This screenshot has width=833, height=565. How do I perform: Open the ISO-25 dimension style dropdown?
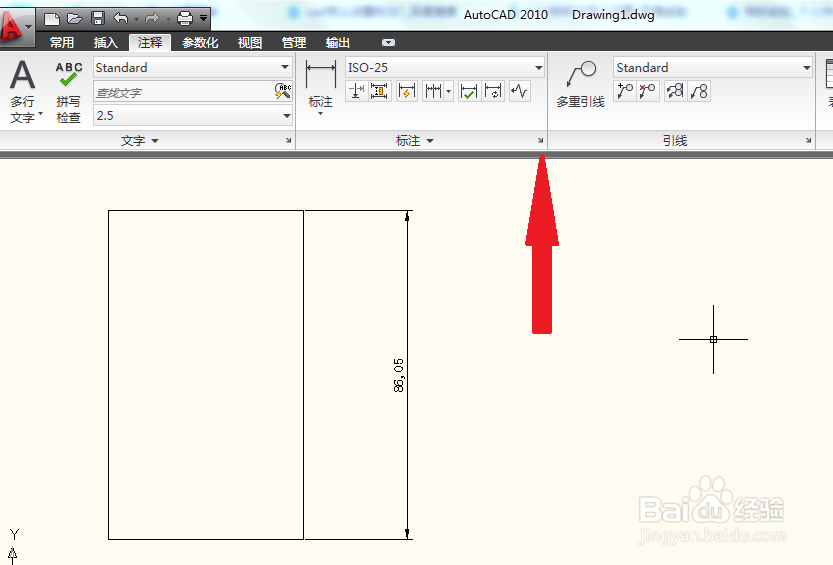click(445, 67)
